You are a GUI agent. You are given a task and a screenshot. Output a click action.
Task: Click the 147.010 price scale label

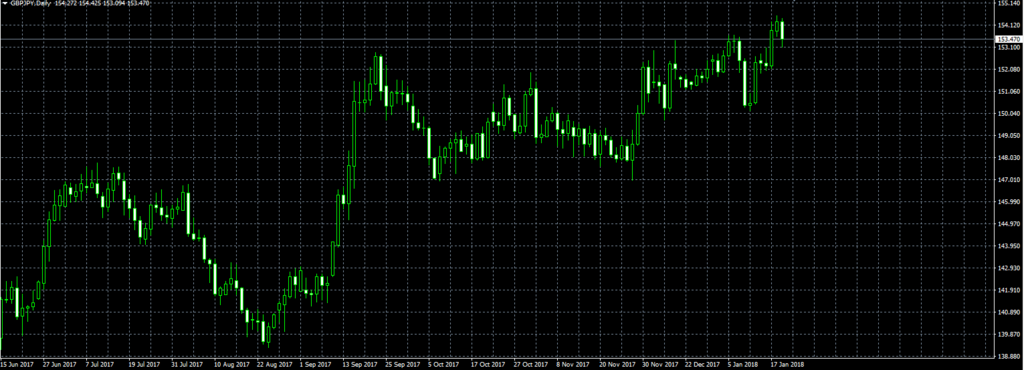coord(1009,179)
